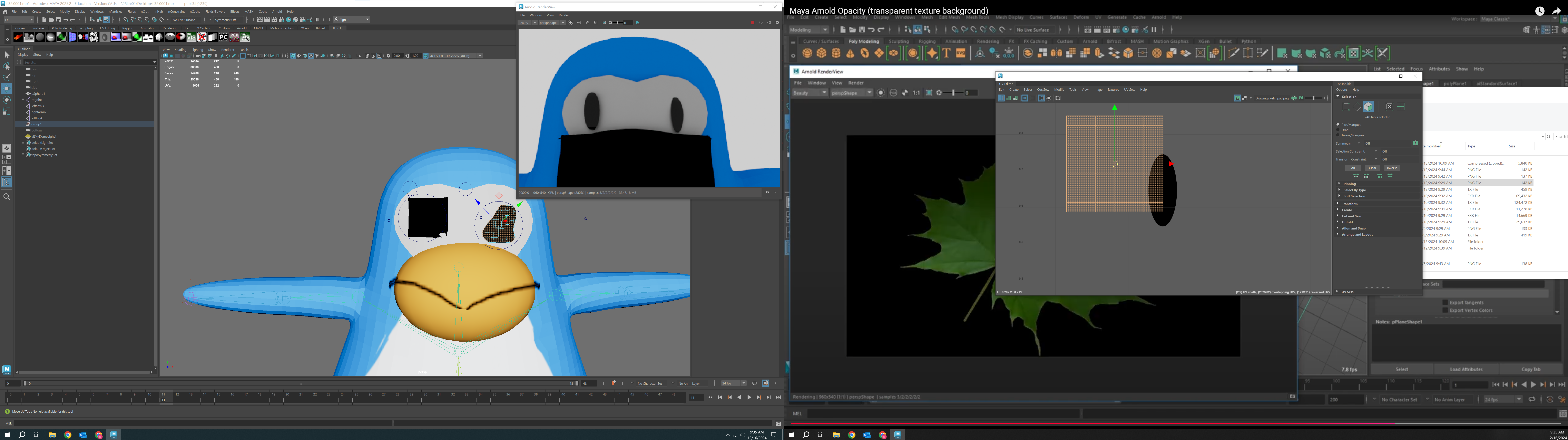Select the arrow Select tool in left toolbox
This screenshot has height=440, width=1568.
tap(7, 55)
